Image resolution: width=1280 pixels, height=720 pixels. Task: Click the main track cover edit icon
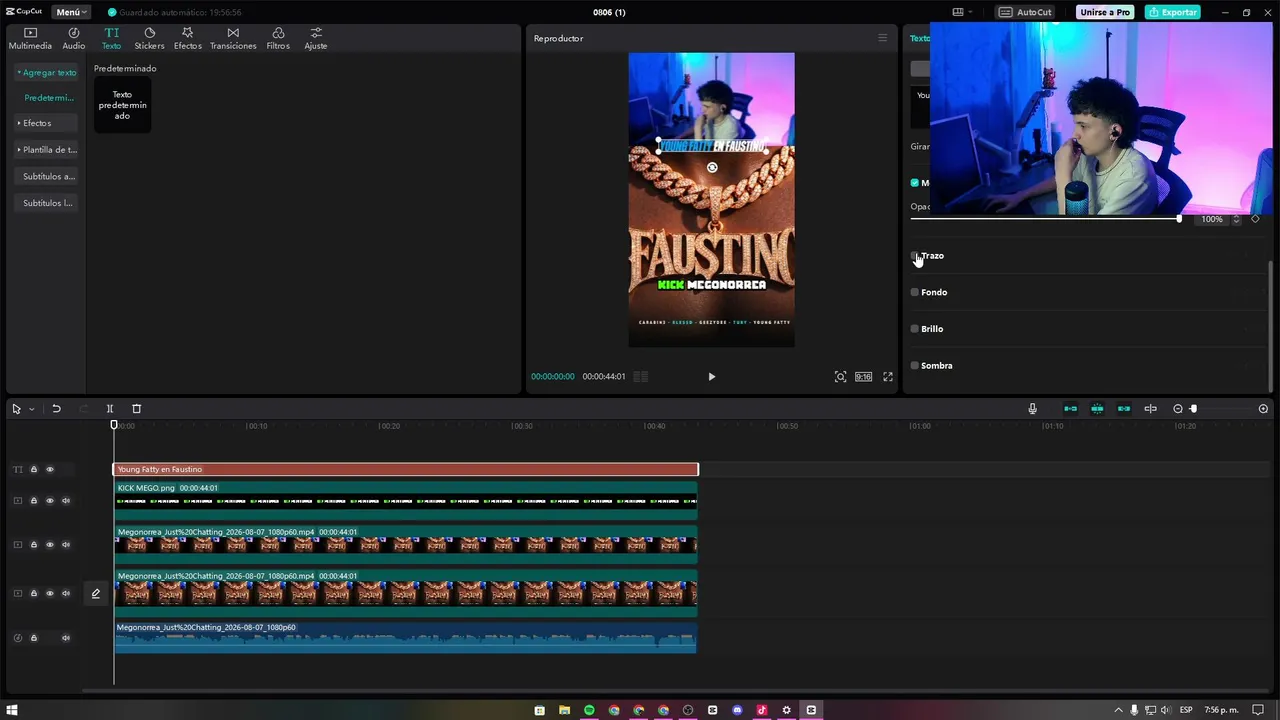pos(96,594)
